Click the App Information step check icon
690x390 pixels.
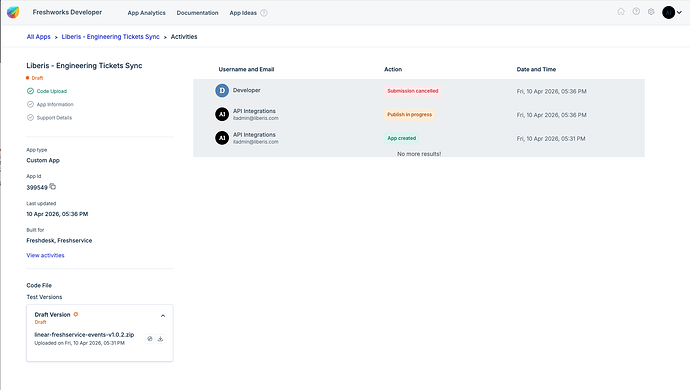(x=30, y=104)
